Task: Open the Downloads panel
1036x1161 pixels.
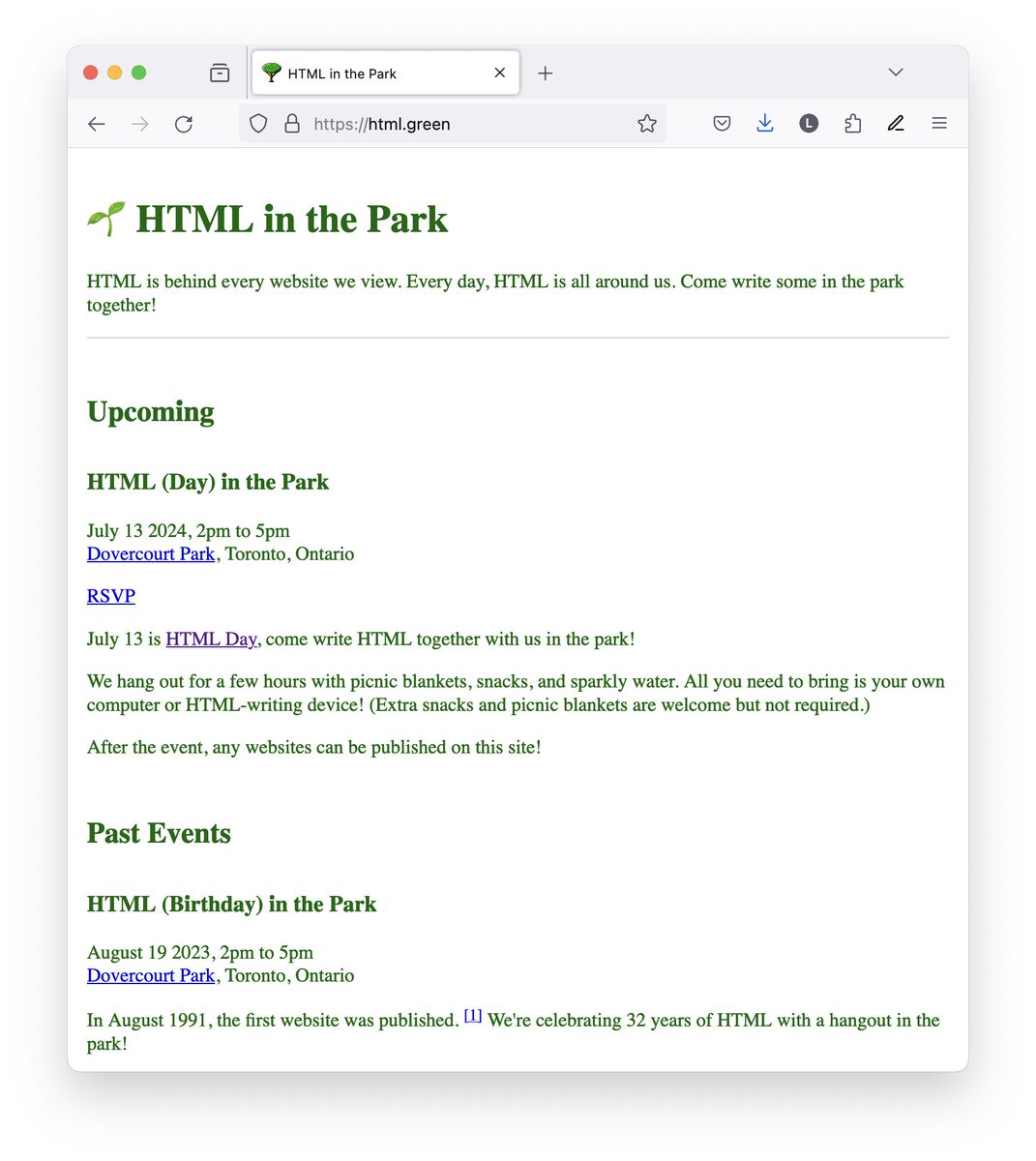Action: coord(765,123)
